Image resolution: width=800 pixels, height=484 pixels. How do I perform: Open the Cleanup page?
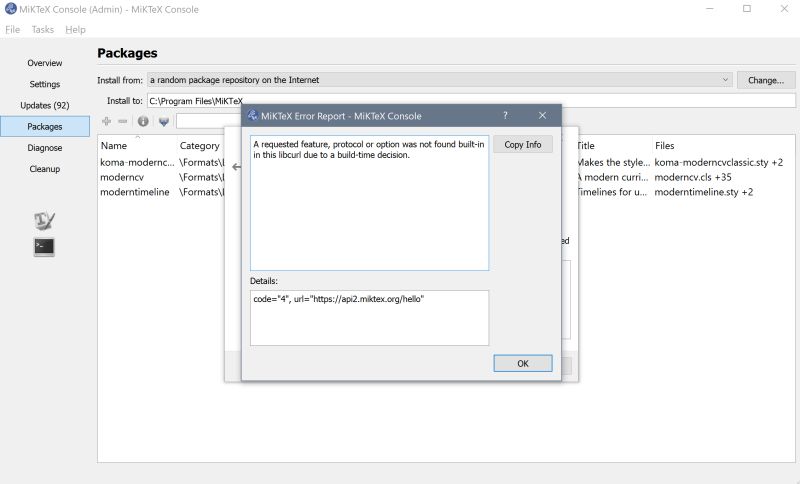pos(45,169)
